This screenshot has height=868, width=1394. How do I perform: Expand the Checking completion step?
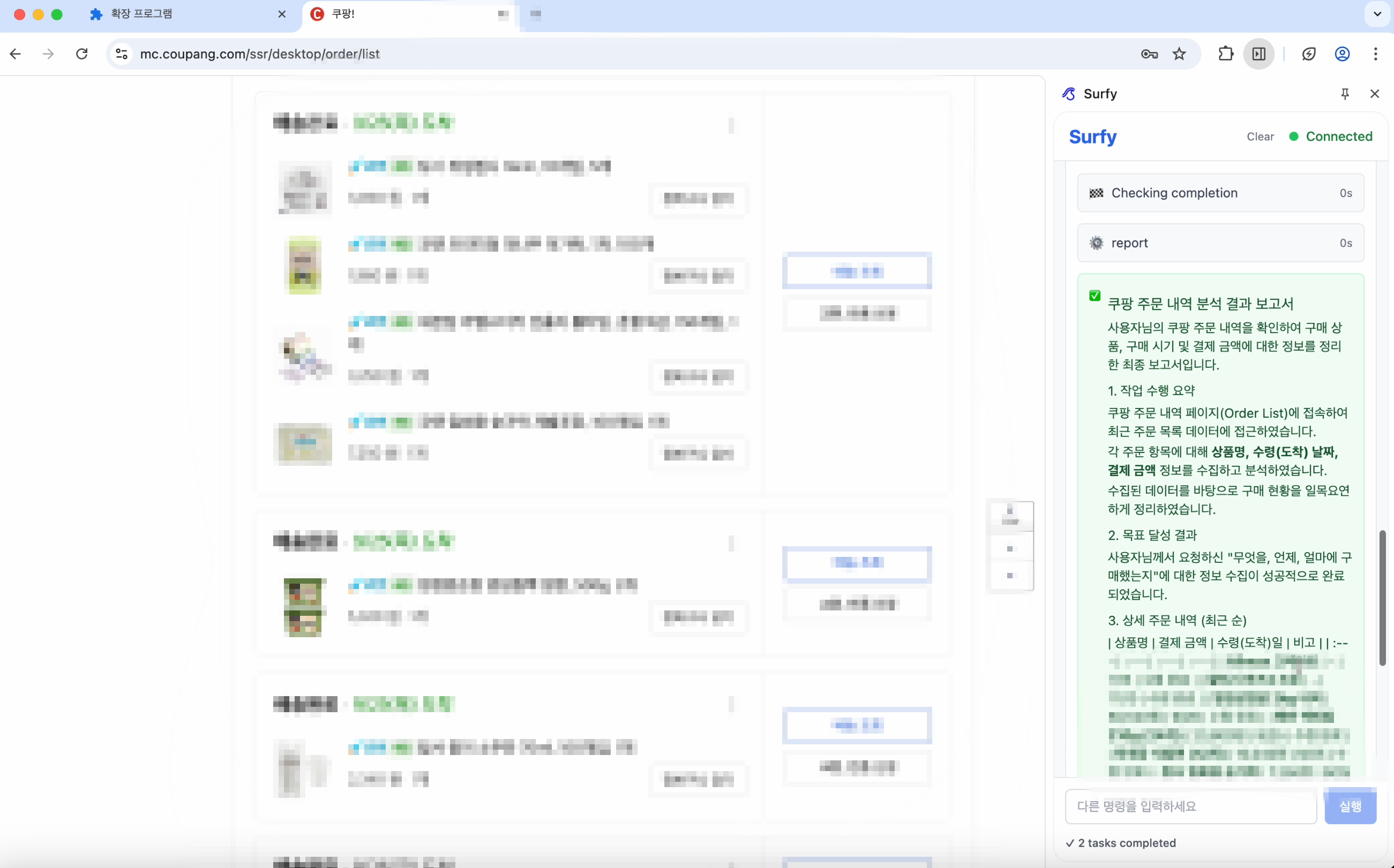1220,193
